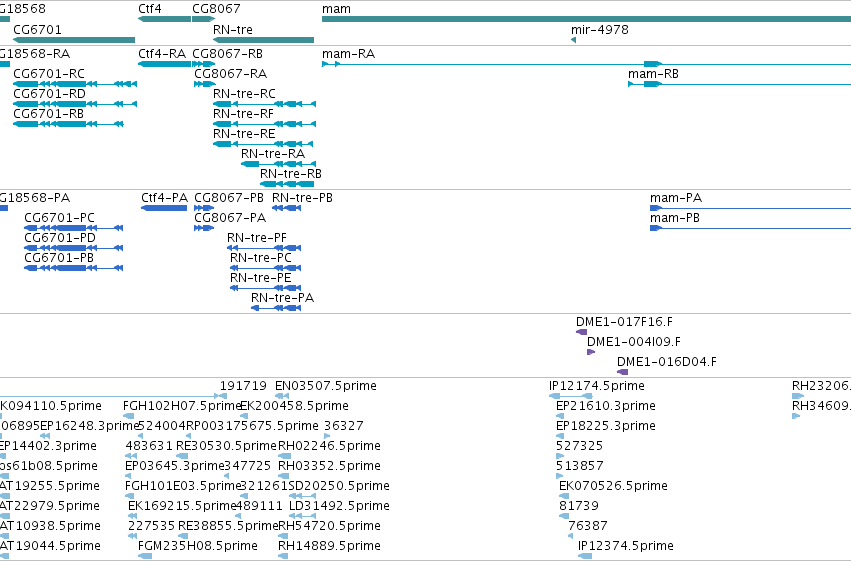This screenshot has width=851, height=561.
Task: Click the CG6701-RB transcript label
Action: pos(48,114)
